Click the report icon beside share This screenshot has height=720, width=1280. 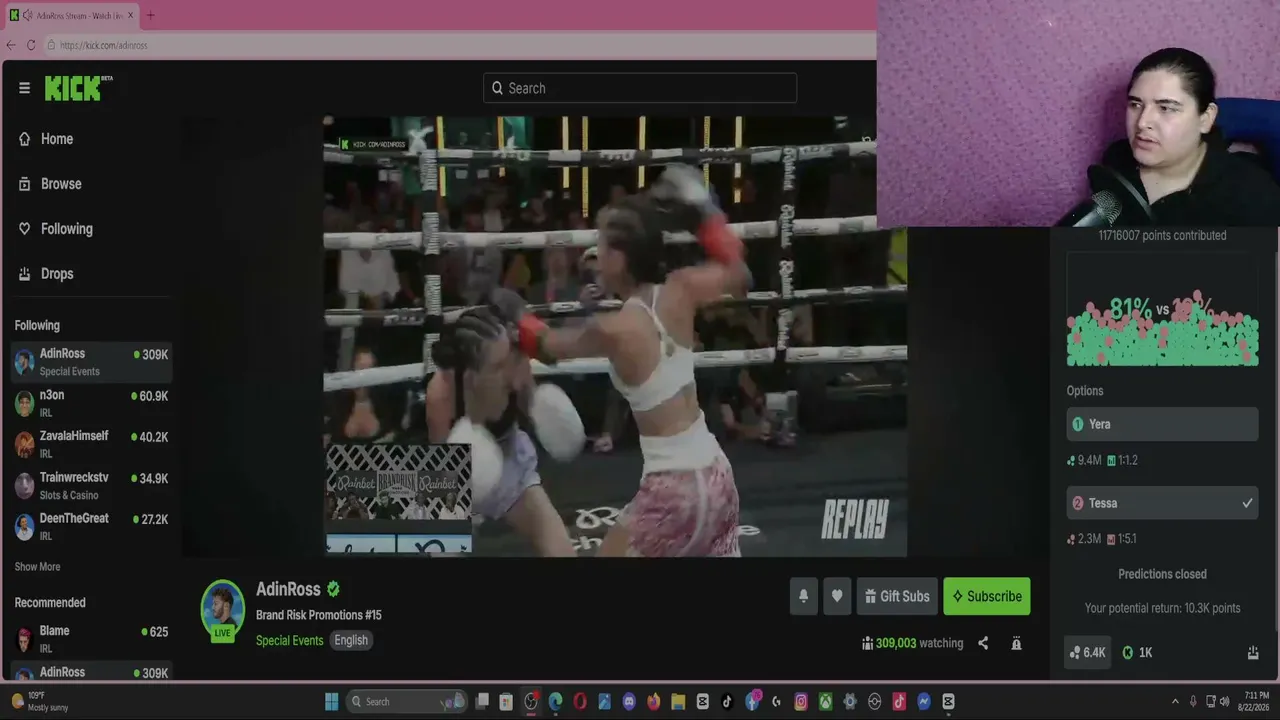[x=1016, y=643]
